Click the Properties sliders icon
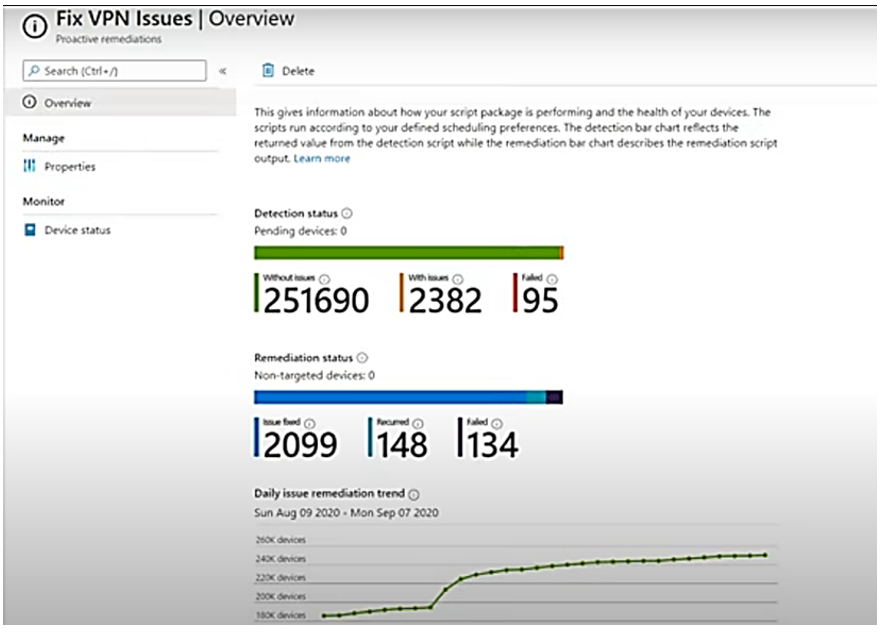 pos(29,166)
